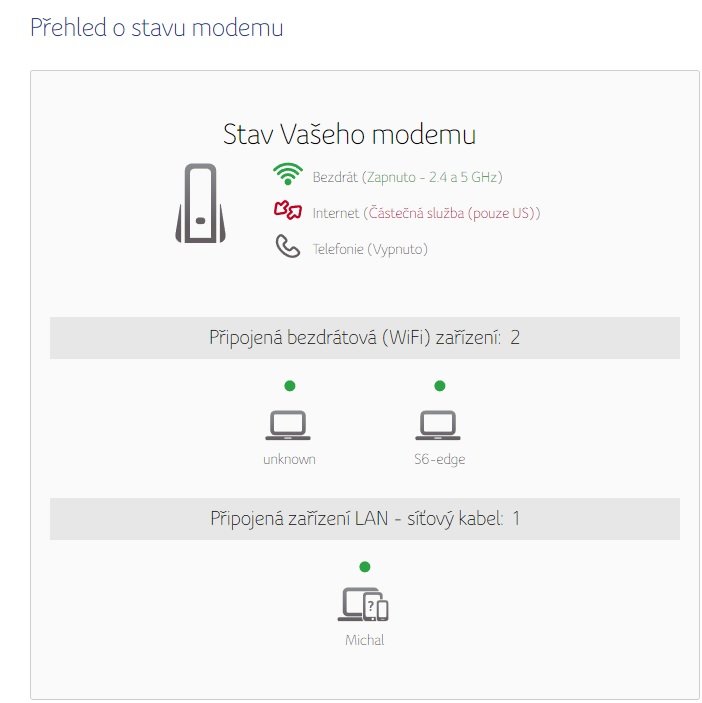Open Bezdrát (Zapnuto - 2.4 a 5 GHz) status
The height and width of the screenshot is (703, 702).
(x=407, y=177)
